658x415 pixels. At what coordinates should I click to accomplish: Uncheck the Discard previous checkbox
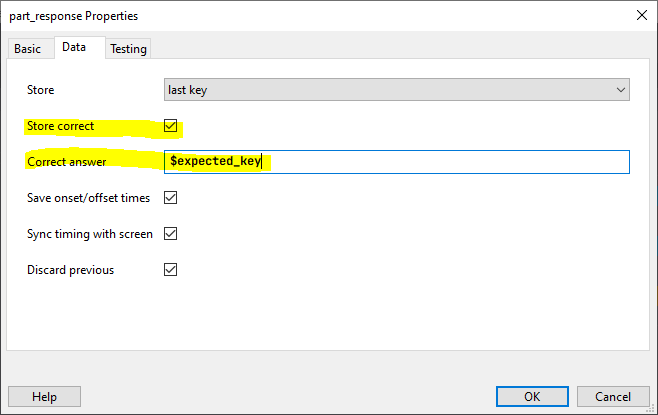point(170,270)
